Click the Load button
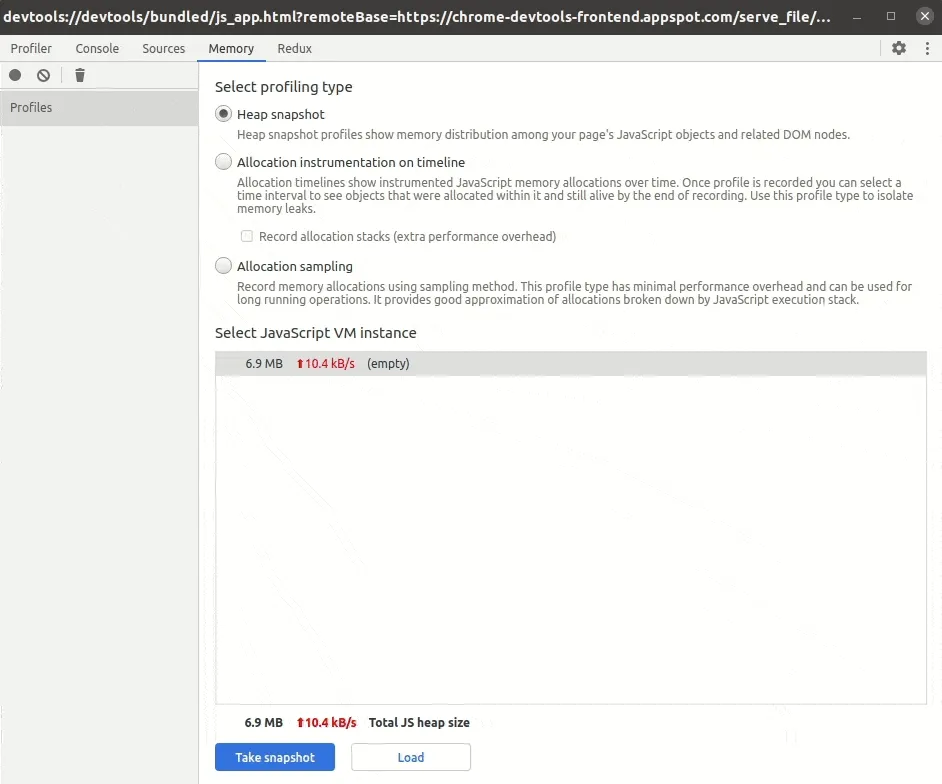Image resolution: width=942 pixels, height=784 pixels. (410, 757)
